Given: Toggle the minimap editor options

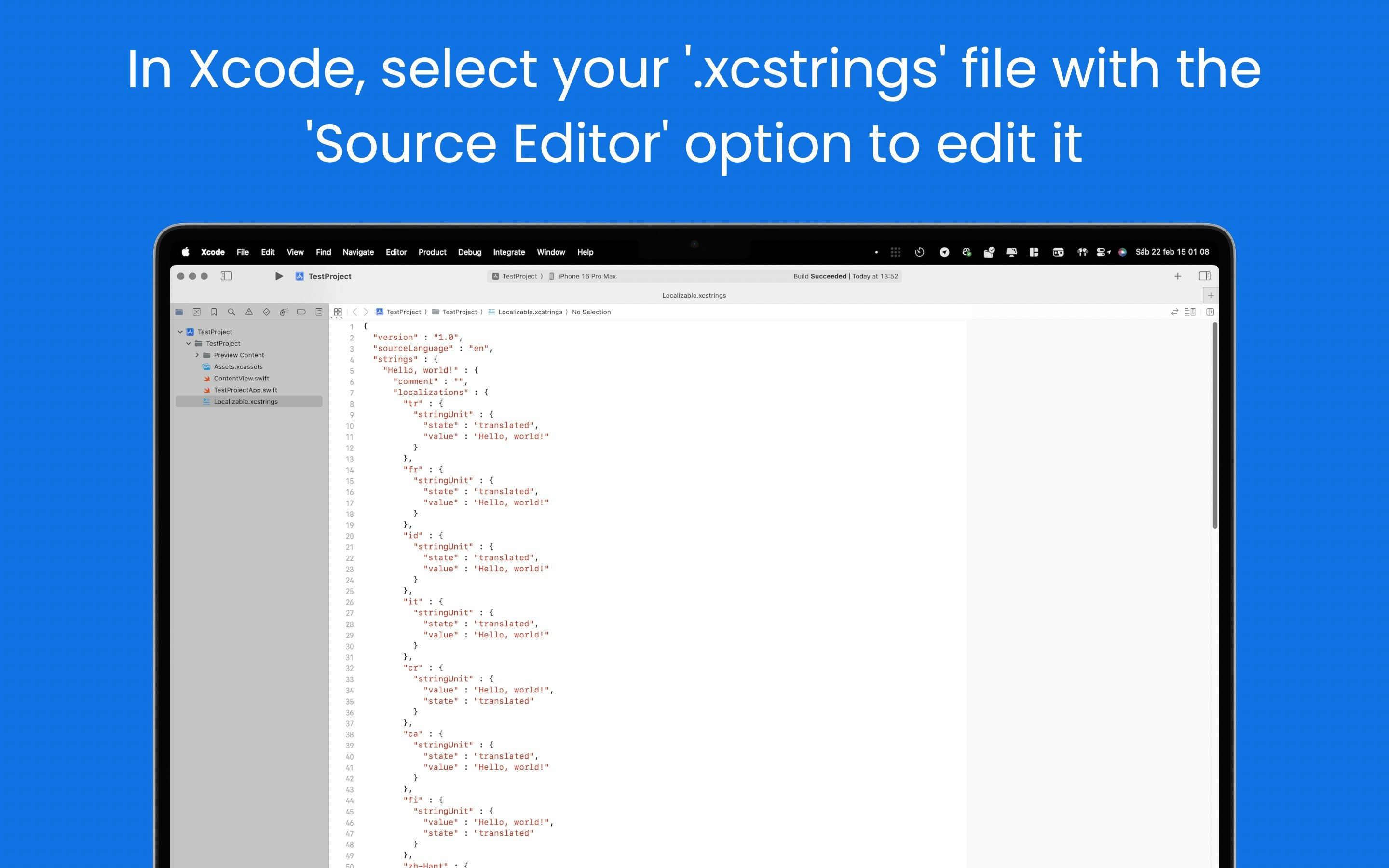Looking at the screenshot, I should [x=1190, y=312].
